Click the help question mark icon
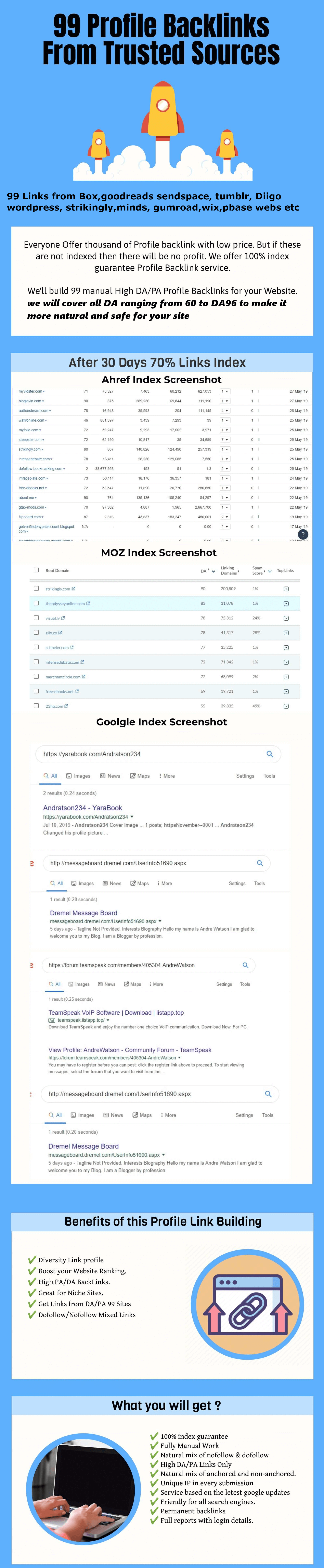This screenshot has height=1568, width=324. [303, 534]
